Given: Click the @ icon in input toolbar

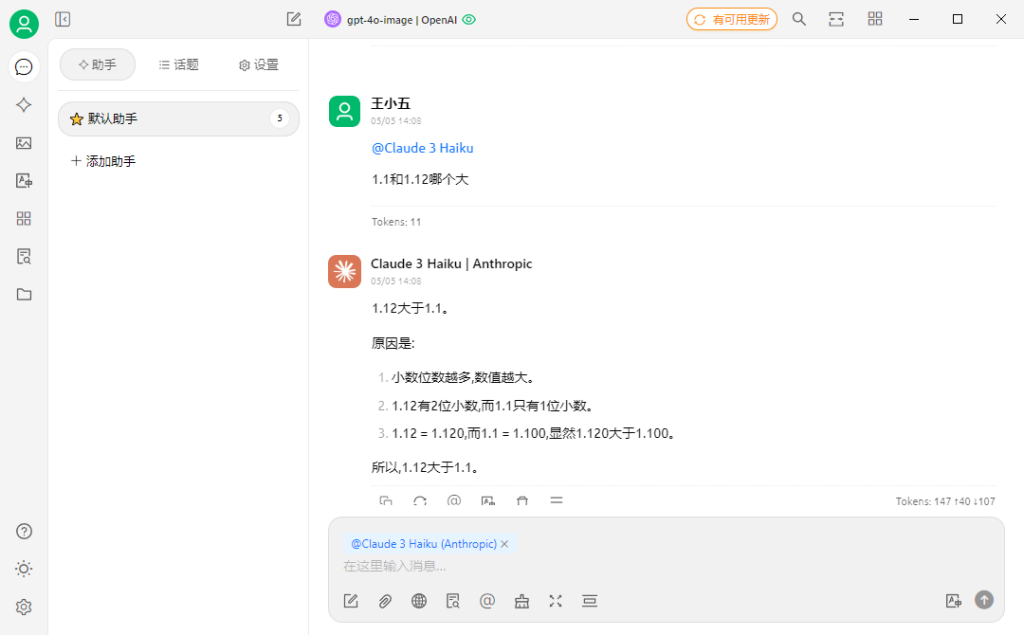Looking at the screenshot, I should [x=487, y=601].
